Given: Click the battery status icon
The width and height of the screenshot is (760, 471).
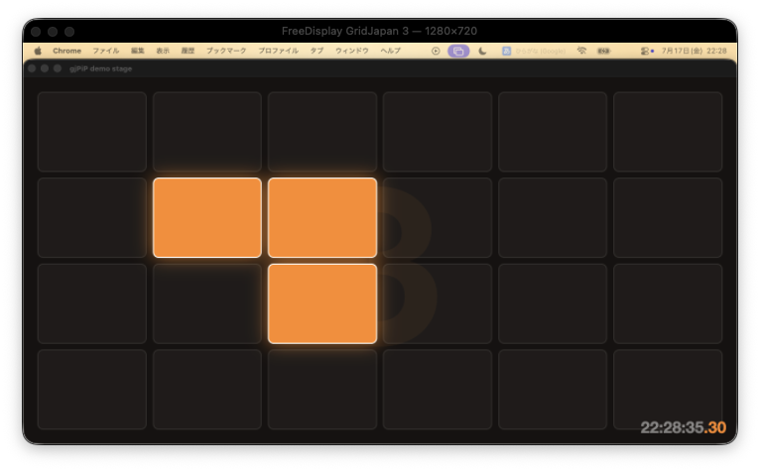Looking at the screenshot, I should (603, 51).
